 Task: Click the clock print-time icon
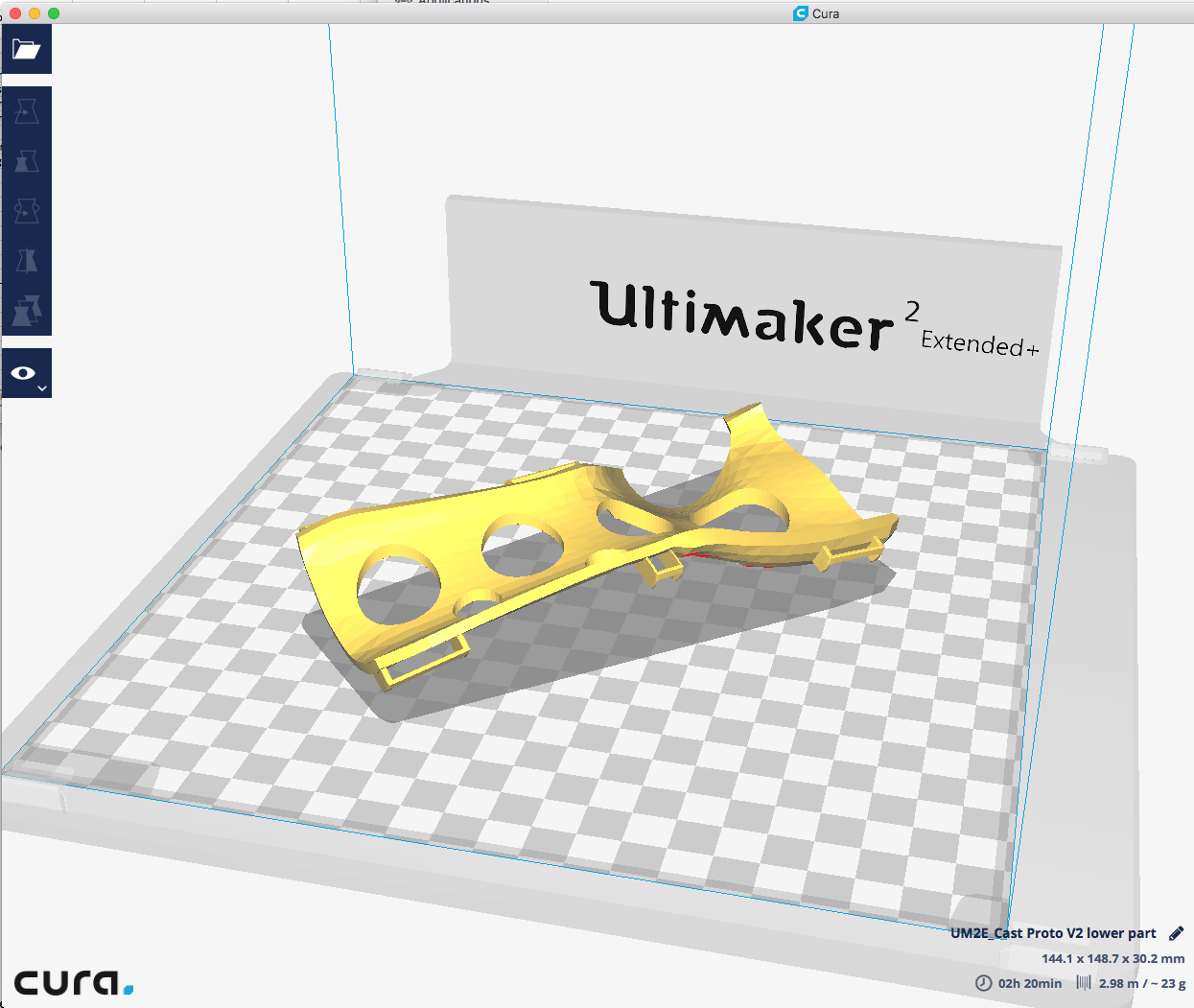click(983, 983)
